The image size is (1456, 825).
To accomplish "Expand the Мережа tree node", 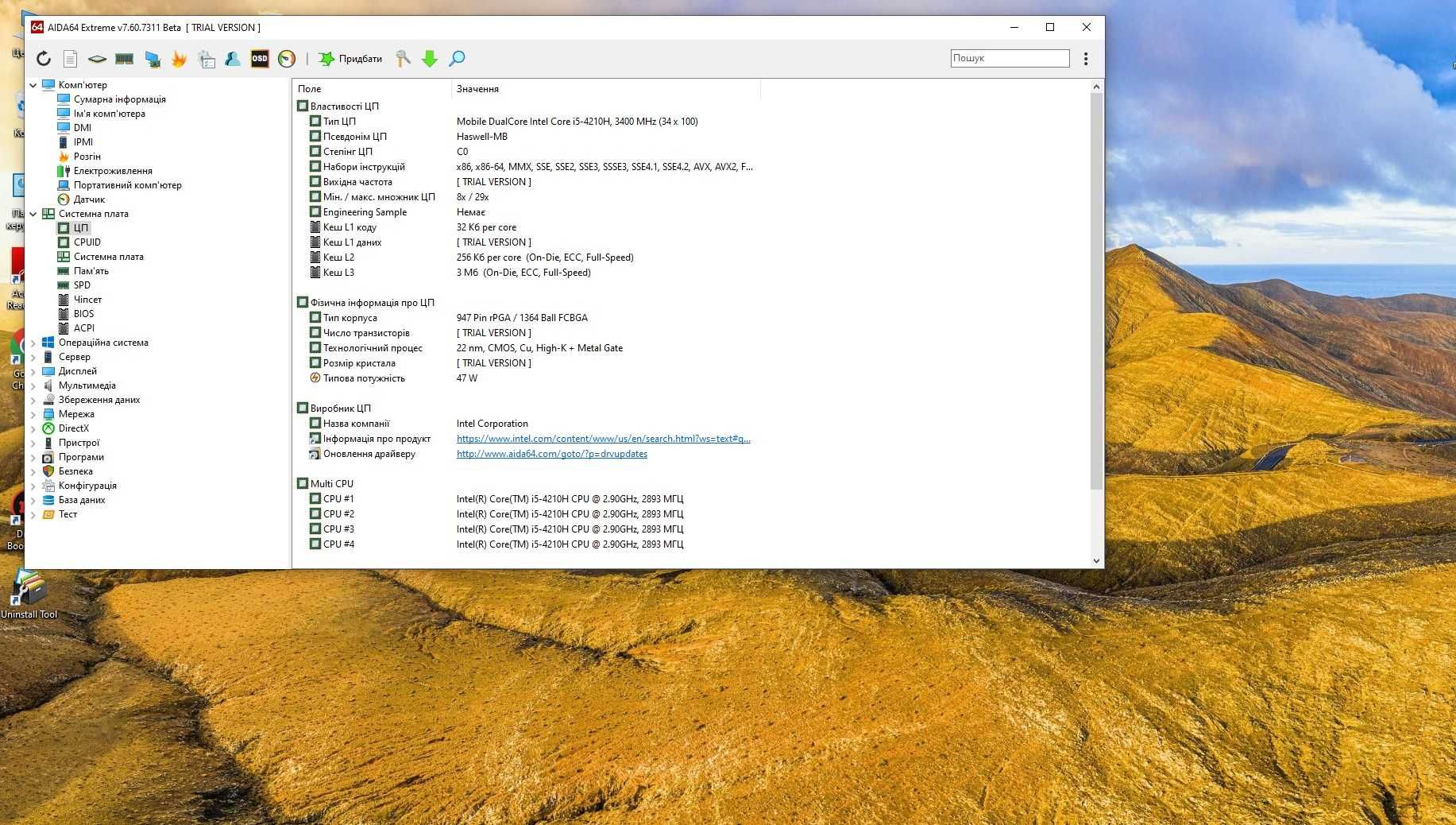I will (33, 414).
